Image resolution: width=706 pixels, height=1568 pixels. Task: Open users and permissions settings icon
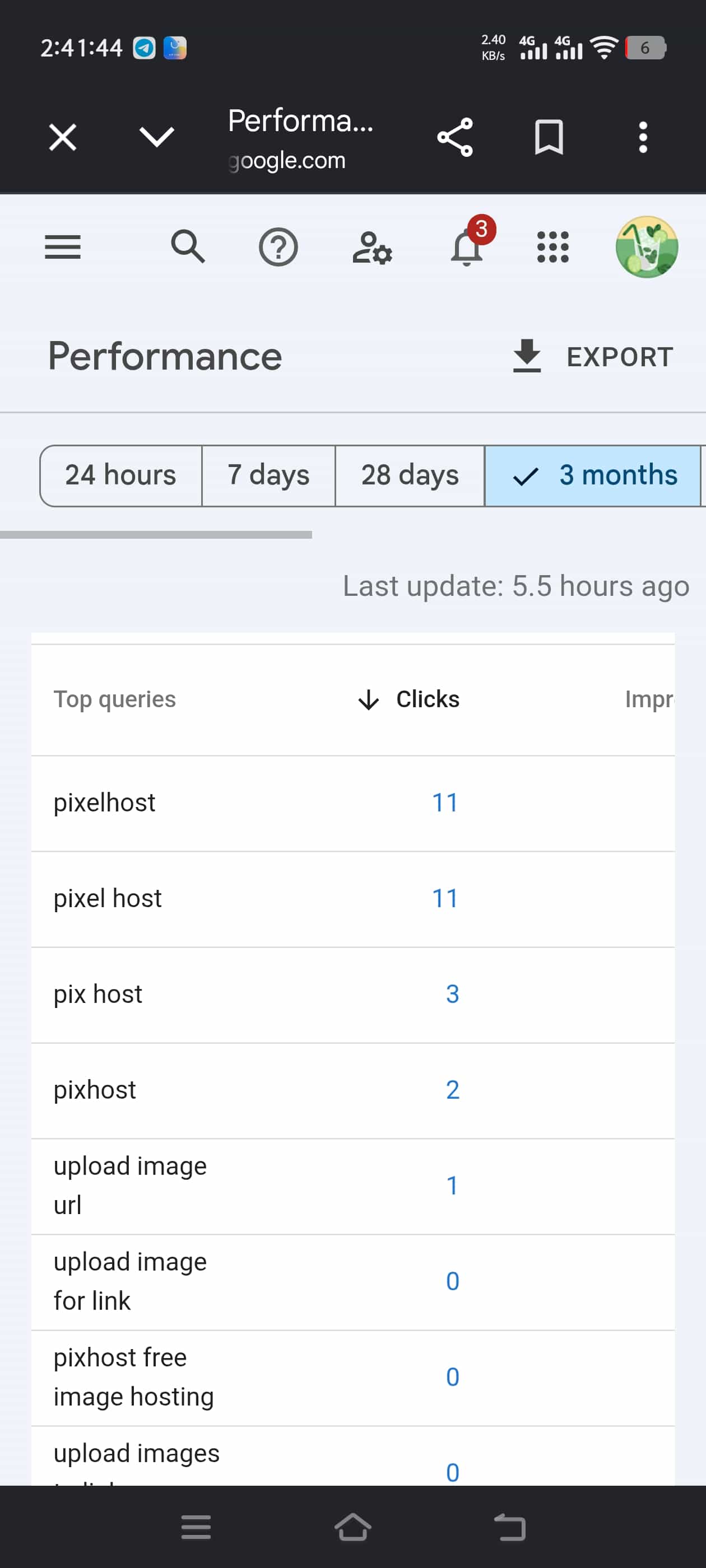(372, 247)
